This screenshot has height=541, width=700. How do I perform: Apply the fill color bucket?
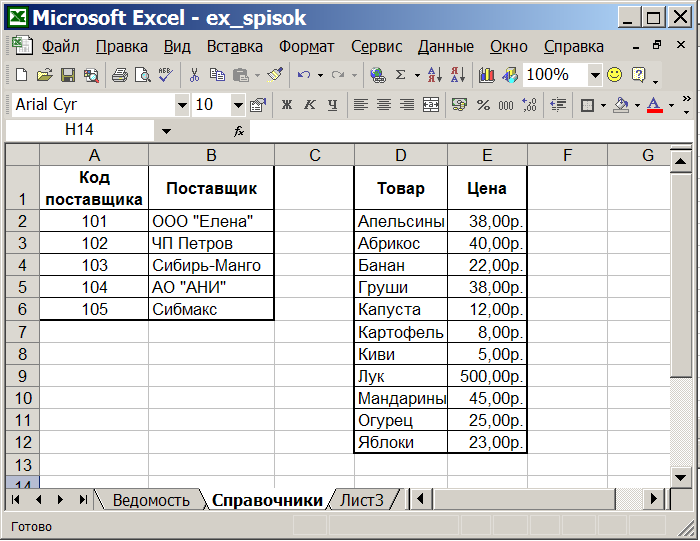click(621, 105)
